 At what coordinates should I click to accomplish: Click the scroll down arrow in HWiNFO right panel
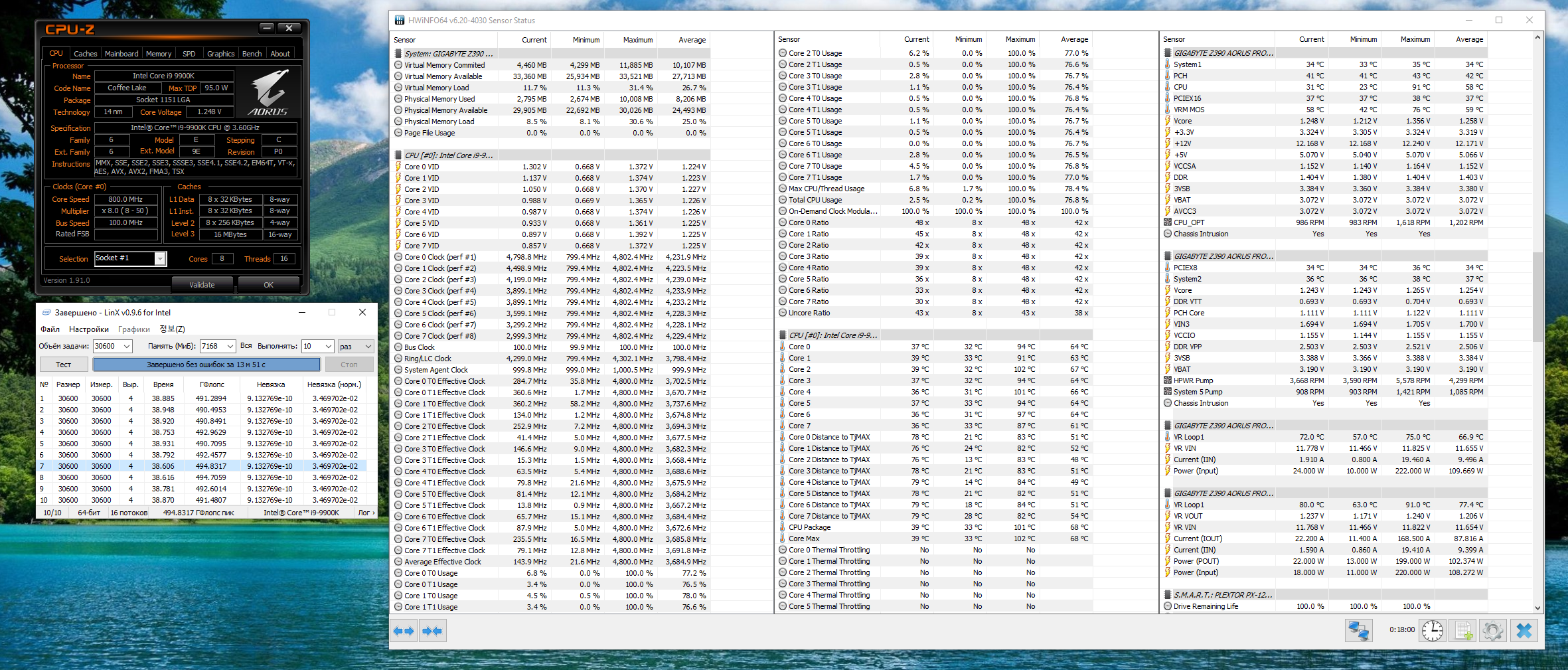[1537, 608]
